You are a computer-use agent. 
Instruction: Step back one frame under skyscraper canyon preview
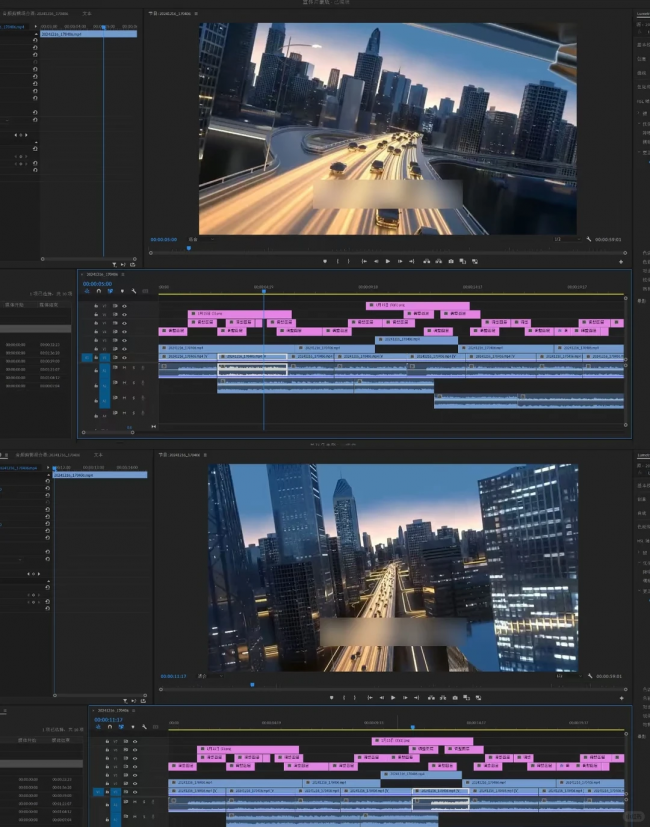click(380, 697)
